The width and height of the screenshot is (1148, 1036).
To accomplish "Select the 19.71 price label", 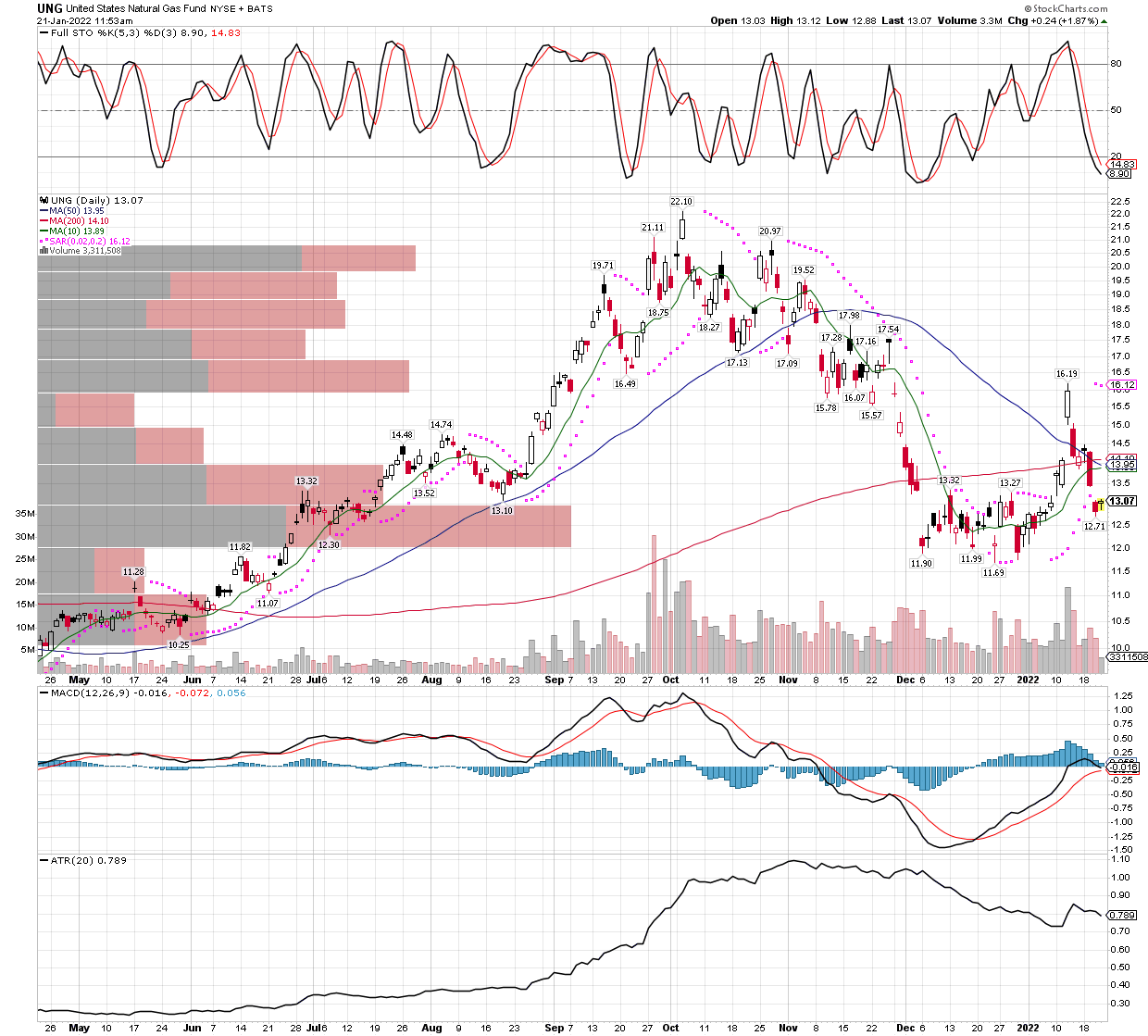I will point(604,266).
